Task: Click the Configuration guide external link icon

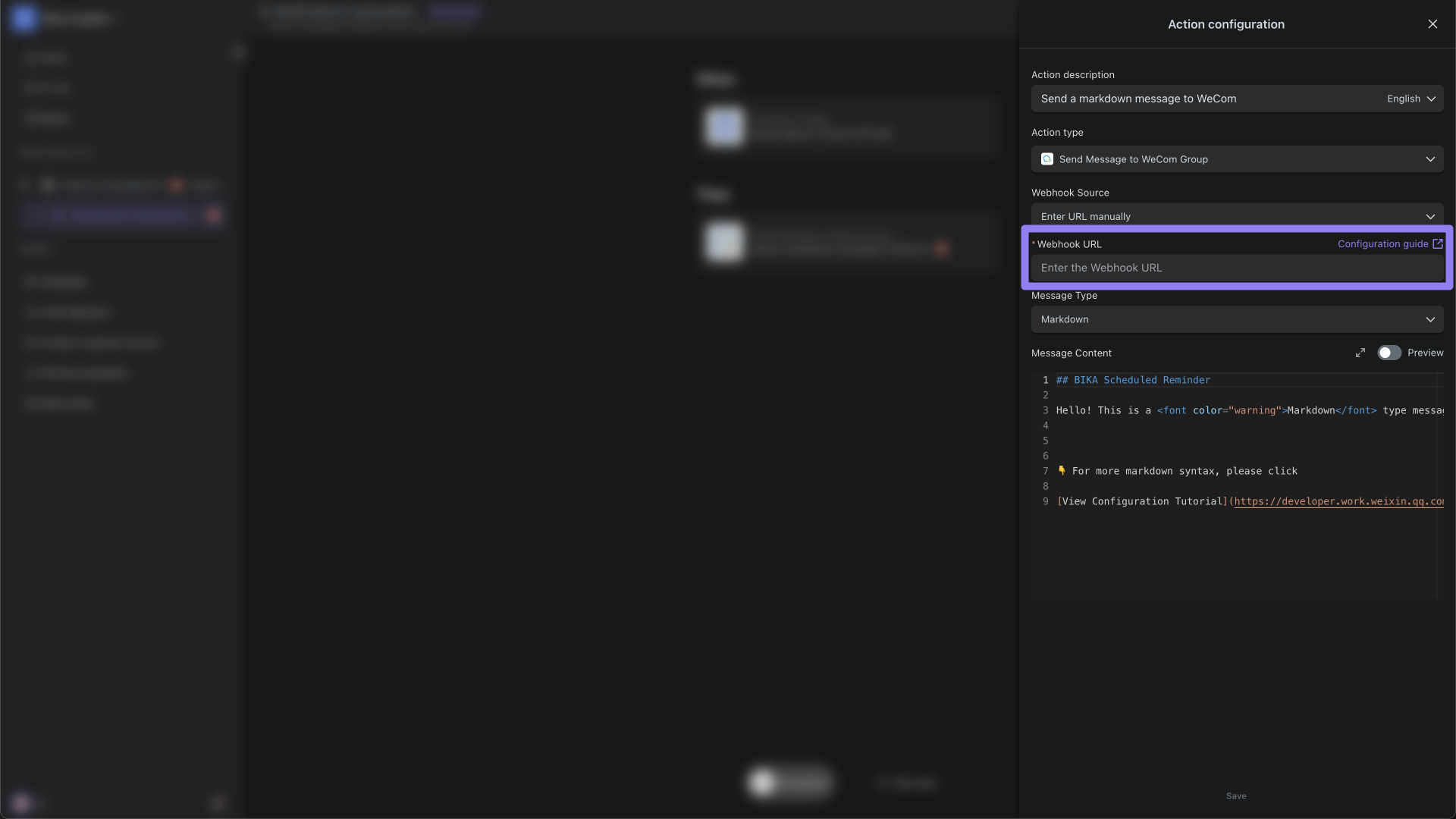Action: (x=1438, y=244)
